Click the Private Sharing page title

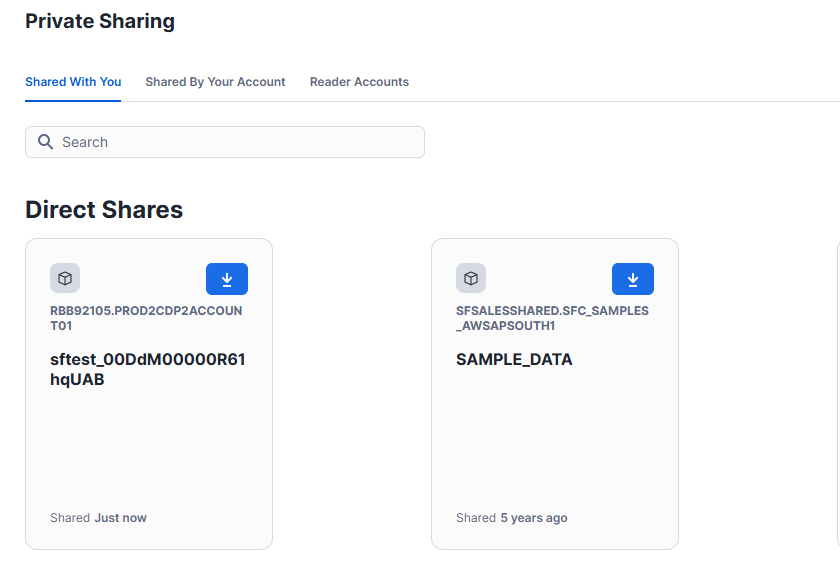coord(100,21)
